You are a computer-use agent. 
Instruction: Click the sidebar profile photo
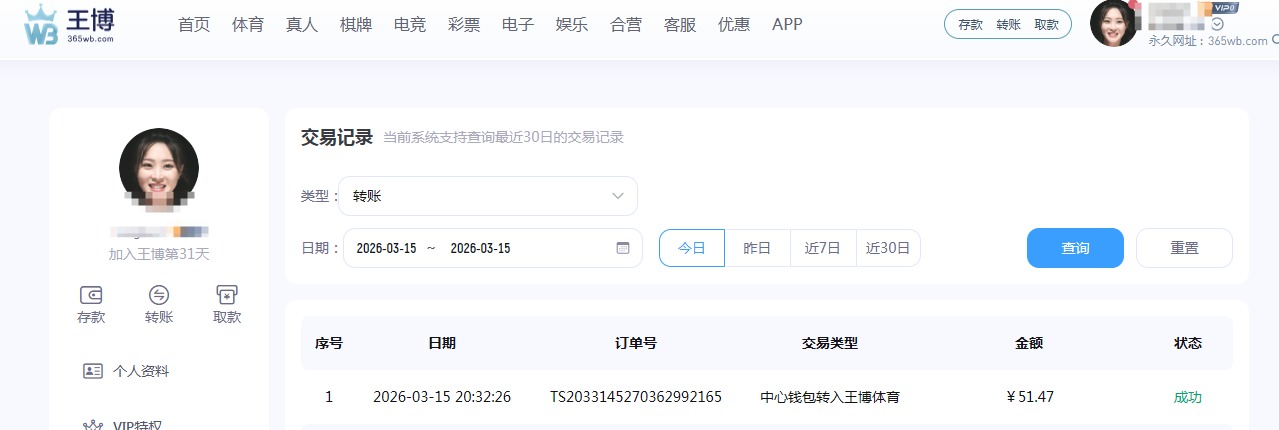click(x=159, y=168)
